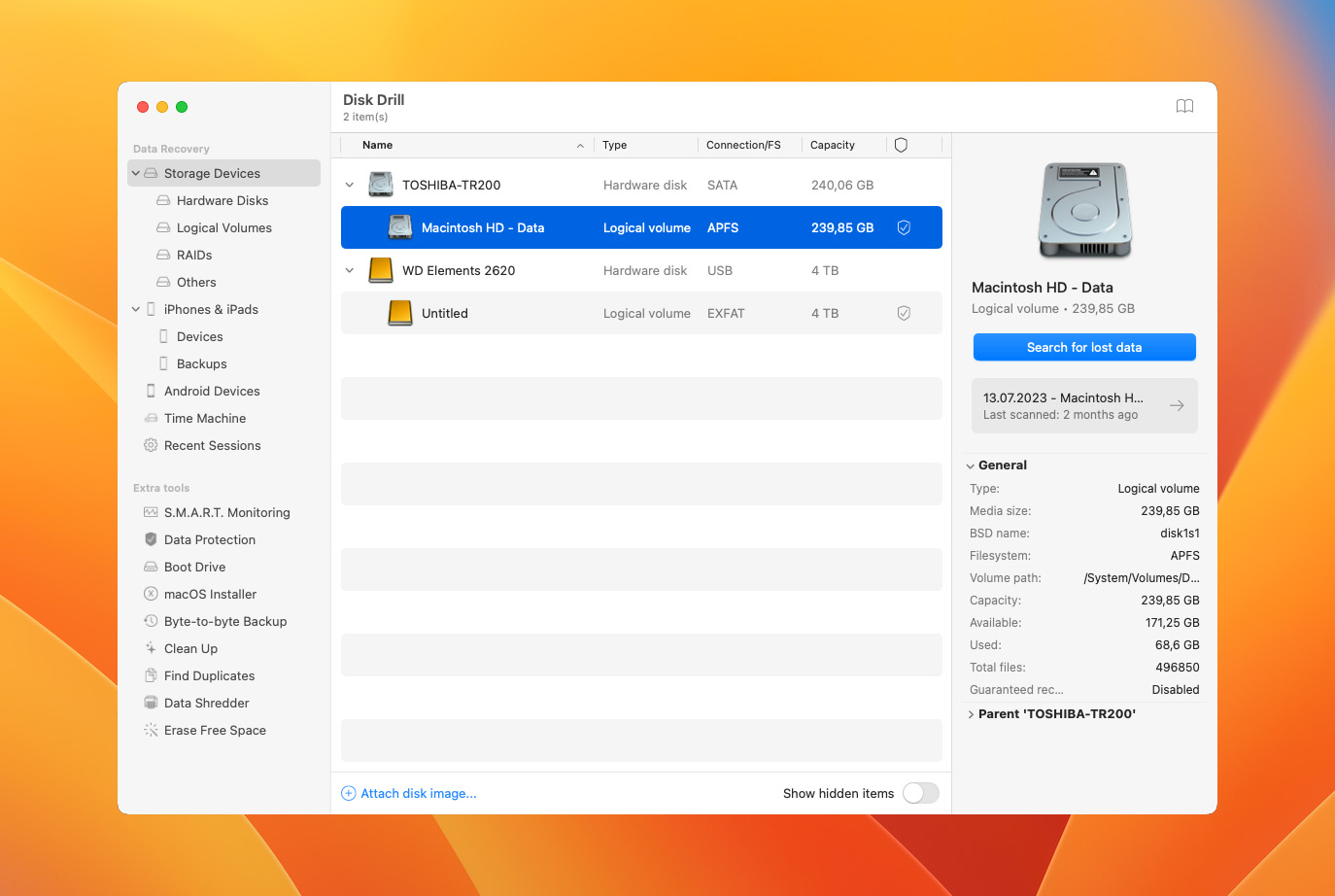The image size is (1335, 896).
Task: Open Hardware Disks in the sidebar
Action: (x=222, y=200)
